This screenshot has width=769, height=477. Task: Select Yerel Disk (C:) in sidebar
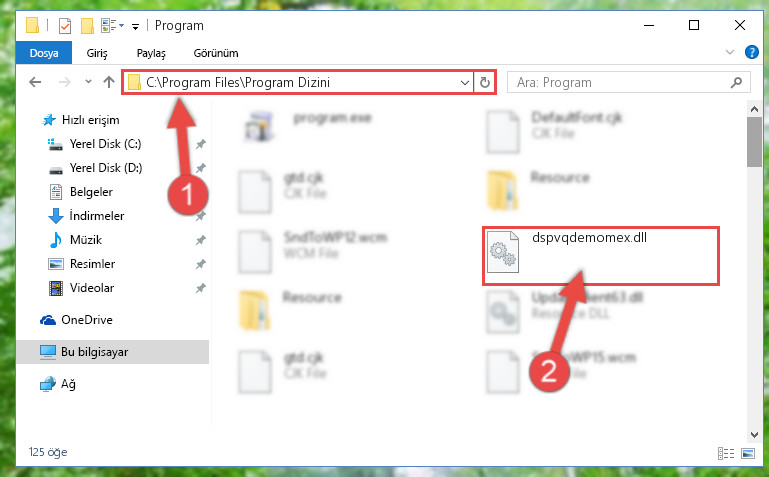(x=105, y=144)
